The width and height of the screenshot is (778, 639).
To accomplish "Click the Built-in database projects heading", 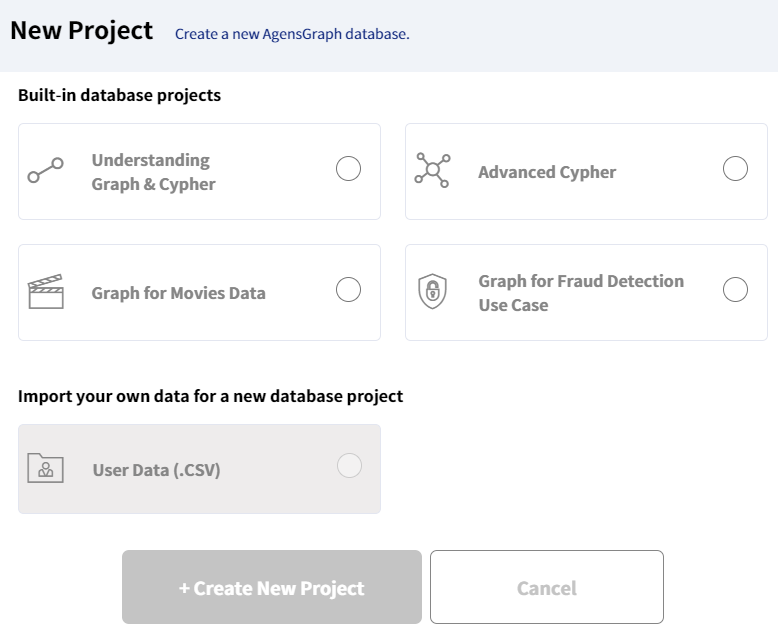I will (120, 96).
